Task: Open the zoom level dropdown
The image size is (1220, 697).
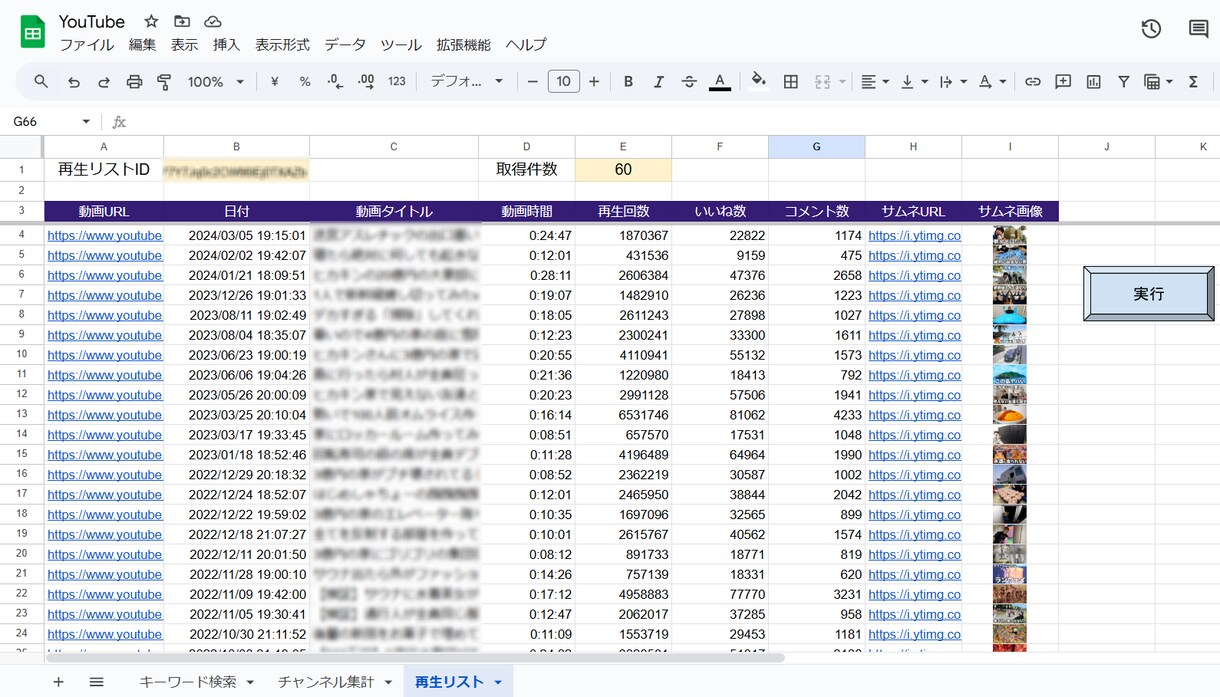Action: coord(216,82)
